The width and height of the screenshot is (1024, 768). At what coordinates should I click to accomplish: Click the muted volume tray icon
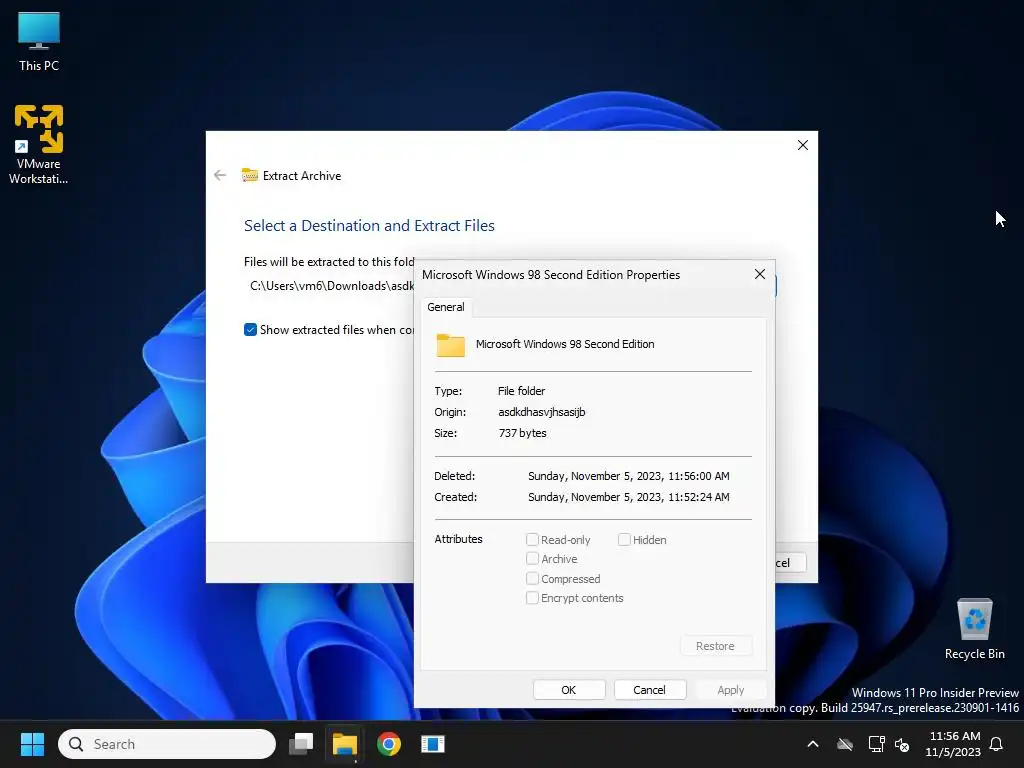click(x=902, y=744)
